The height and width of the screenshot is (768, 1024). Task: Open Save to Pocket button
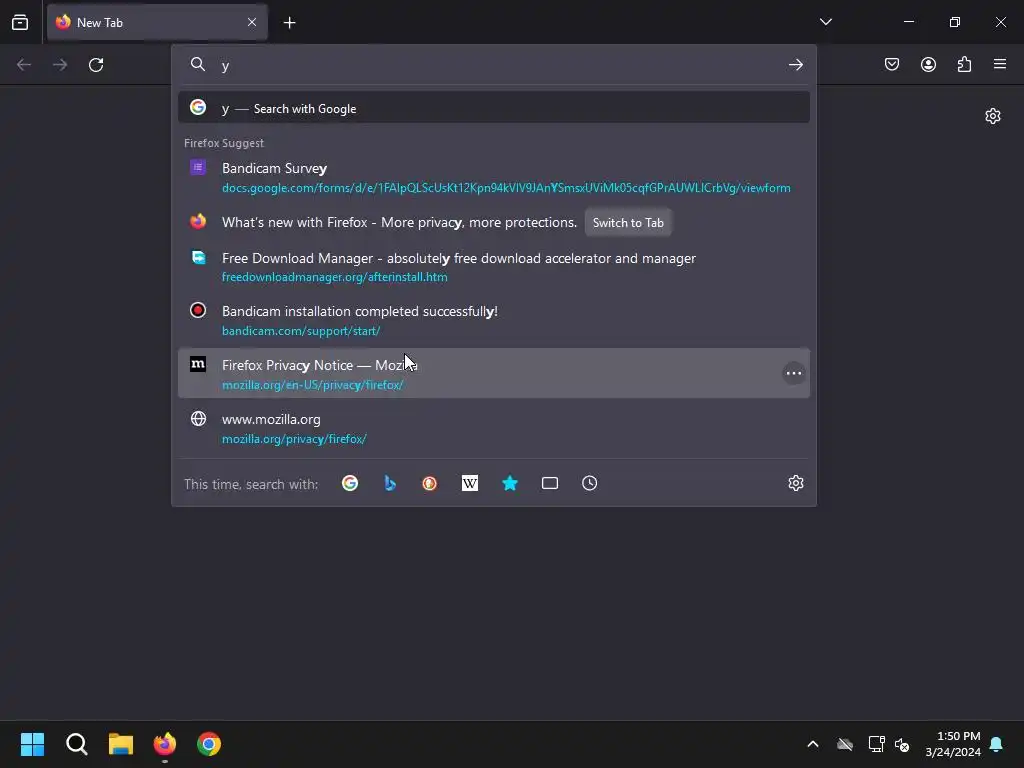[891, 64]
